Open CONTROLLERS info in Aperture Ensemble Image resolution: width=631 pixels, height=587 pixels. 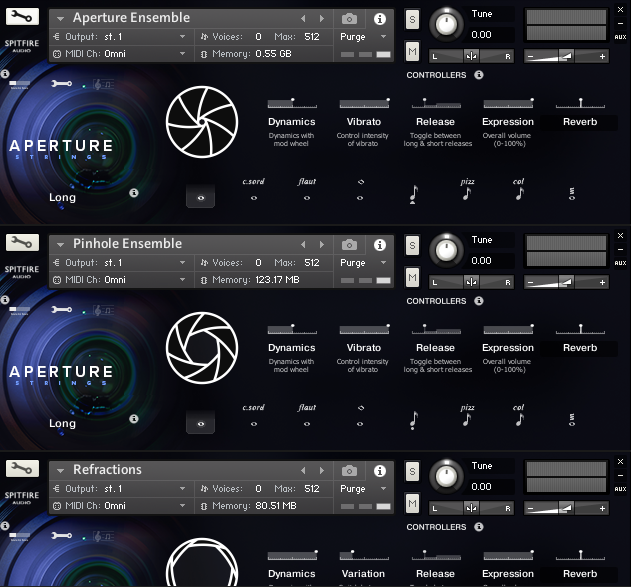(478, 75)
